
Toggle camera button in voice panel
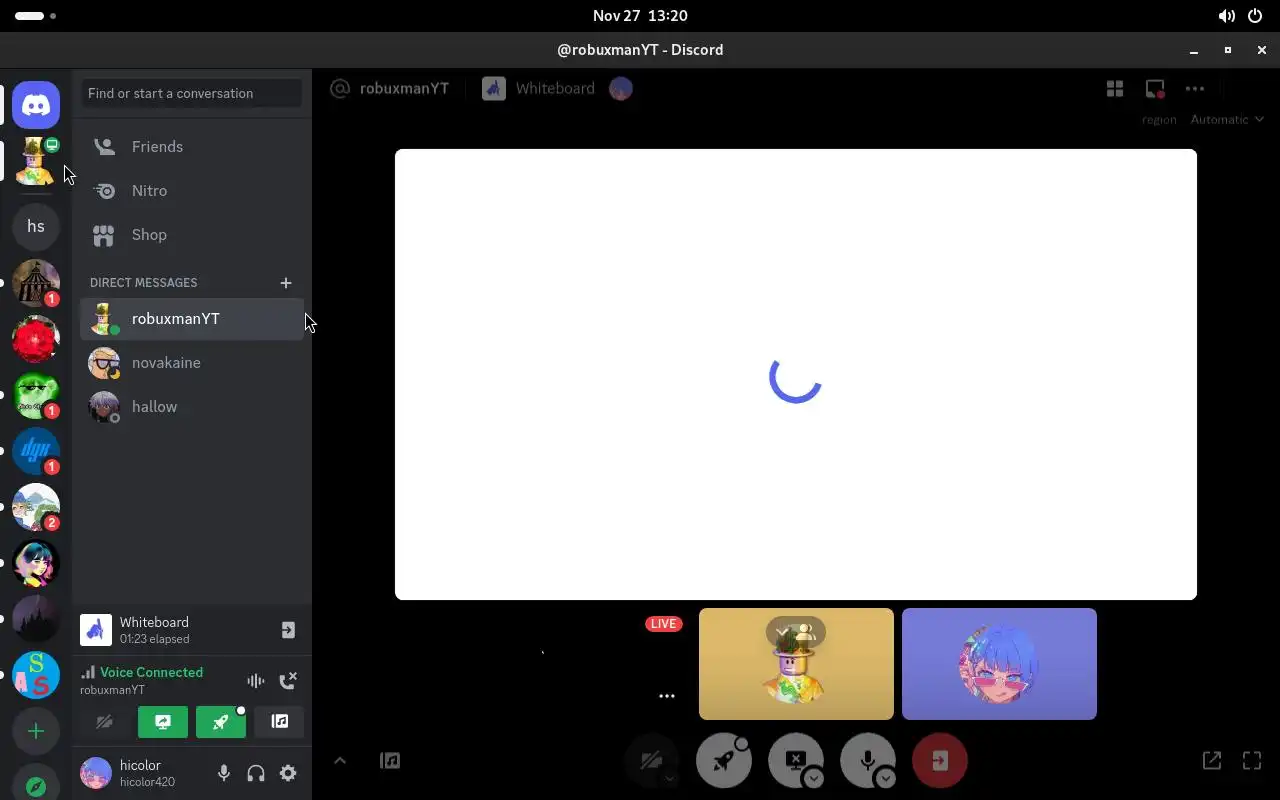[105, 721]
